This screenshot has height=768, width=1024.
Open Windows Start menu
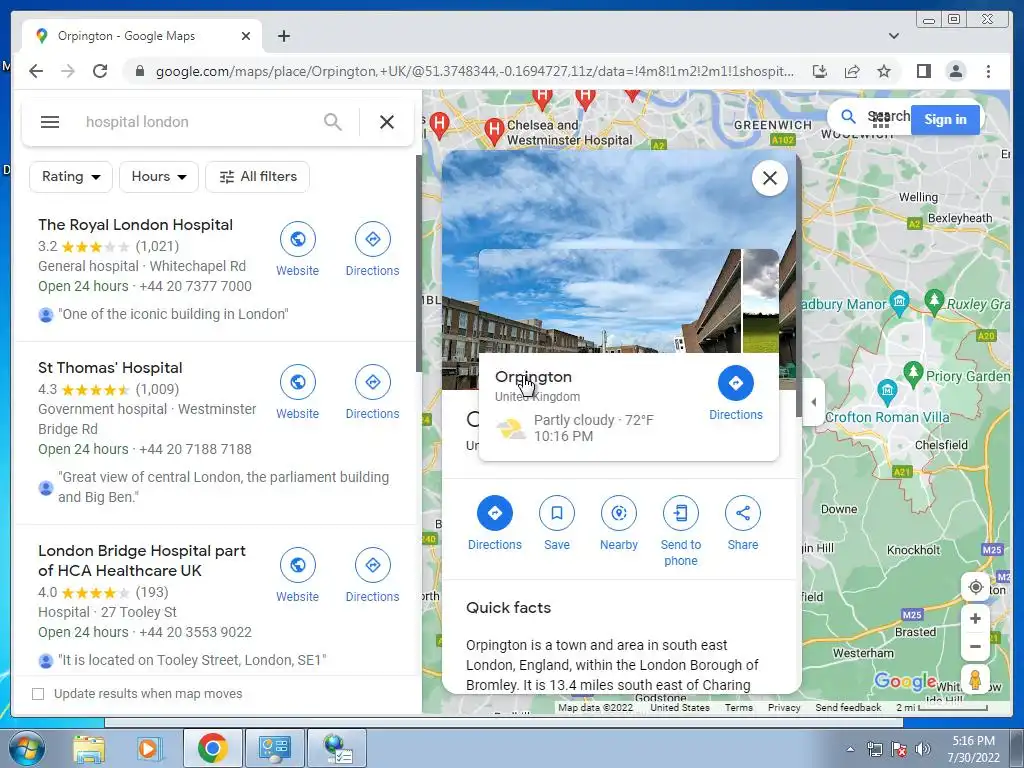(x=25, y=748)
